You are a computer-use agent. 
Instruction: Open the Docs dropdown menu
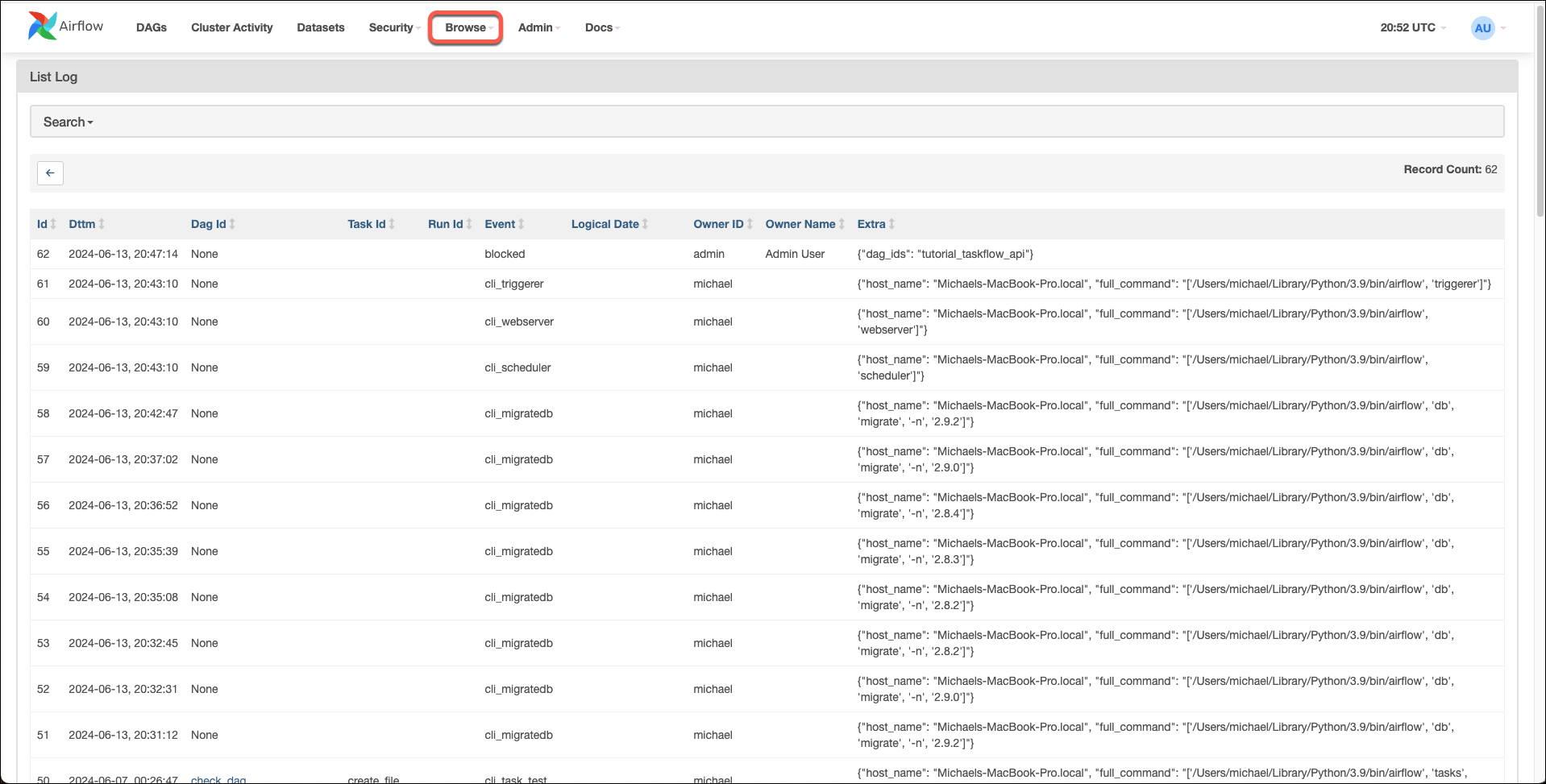pos(601,27)
